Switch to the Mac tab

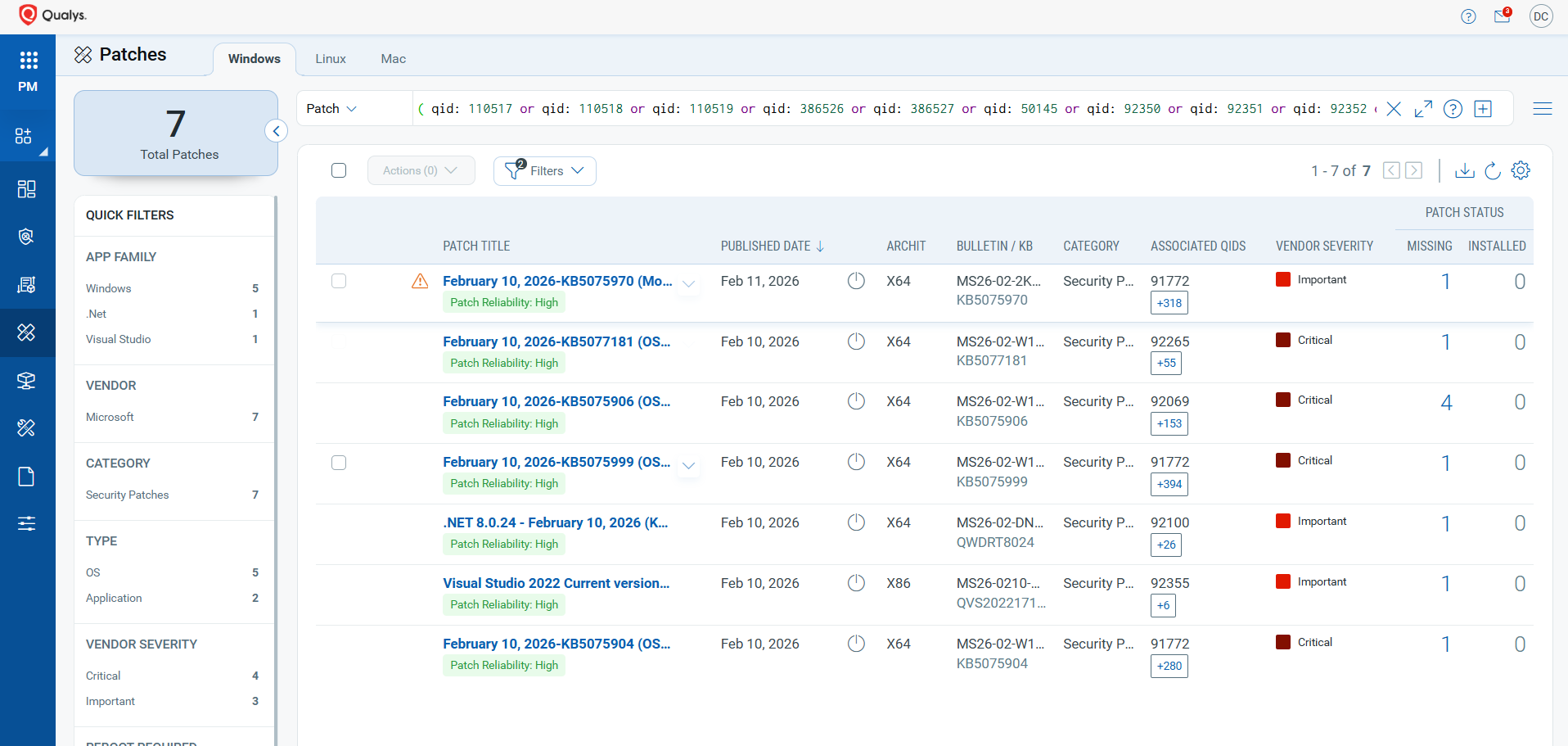(x=393, y=59)
